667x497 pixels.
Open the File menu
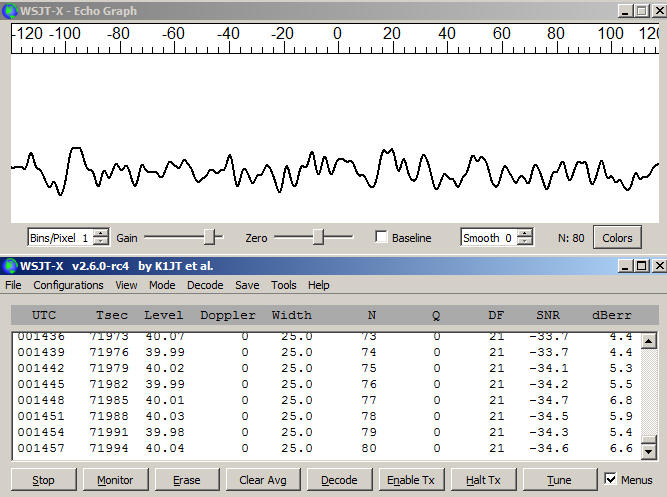tap(13, 285)
